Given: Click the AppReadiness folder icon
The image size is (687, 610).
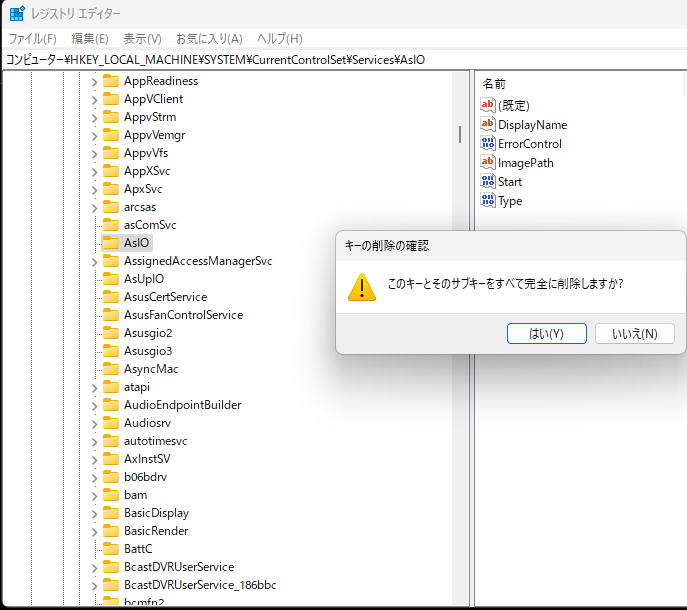Looking at the screenshot, I should click(111, 81).
